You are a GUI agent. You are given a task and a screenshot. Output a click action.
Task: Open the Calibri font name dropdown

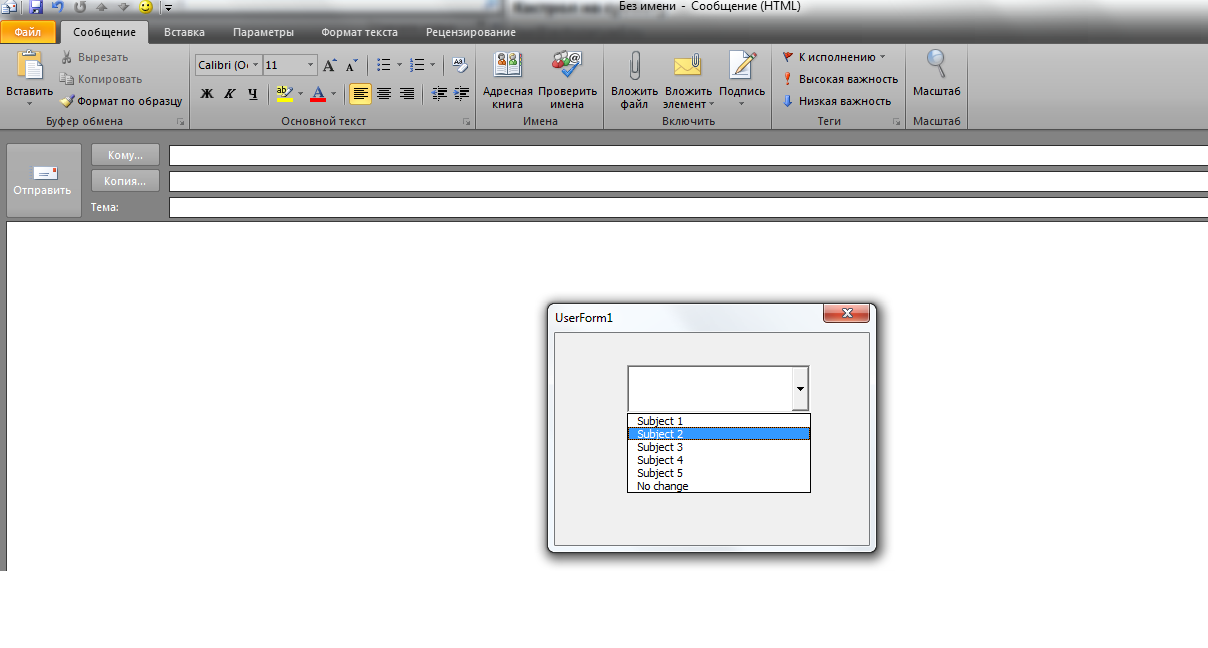click(255, 65)
